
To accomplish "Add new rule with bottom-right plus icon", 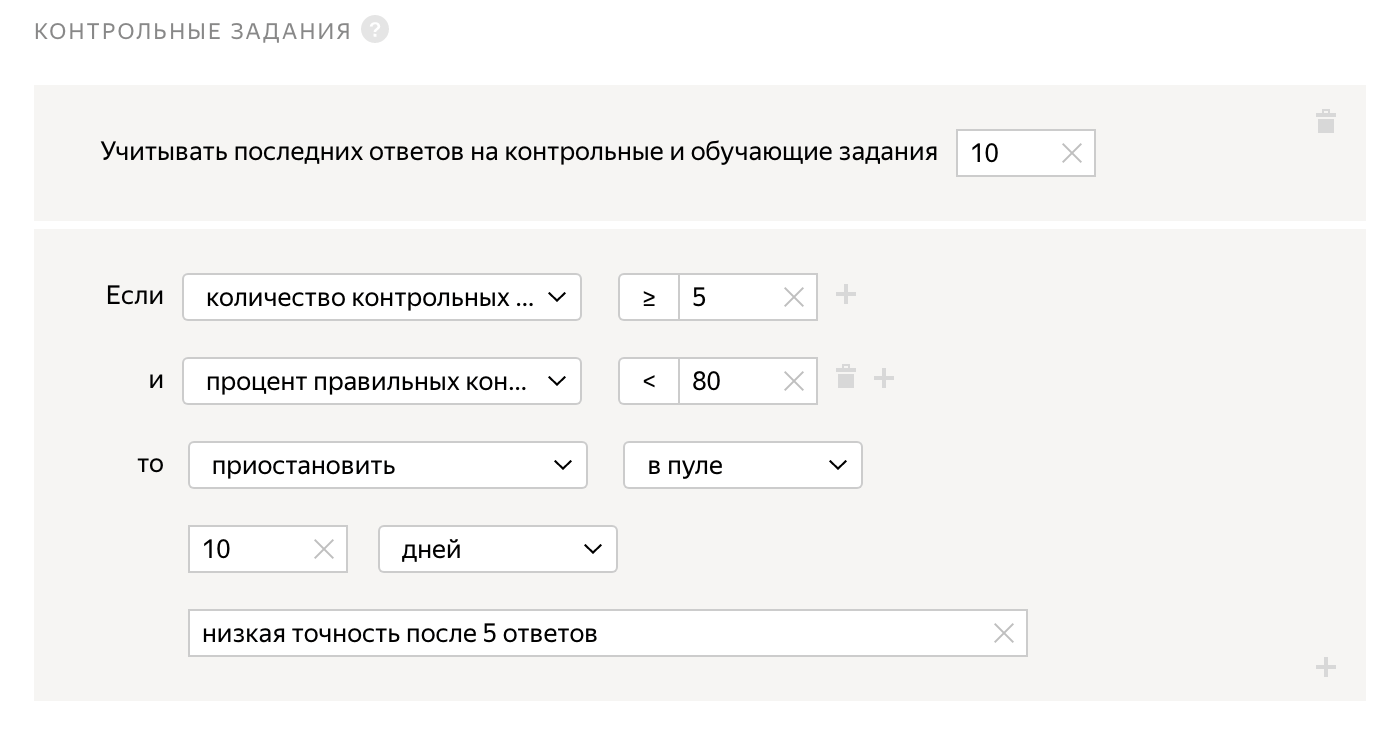I will click(x=1326, y=667).
